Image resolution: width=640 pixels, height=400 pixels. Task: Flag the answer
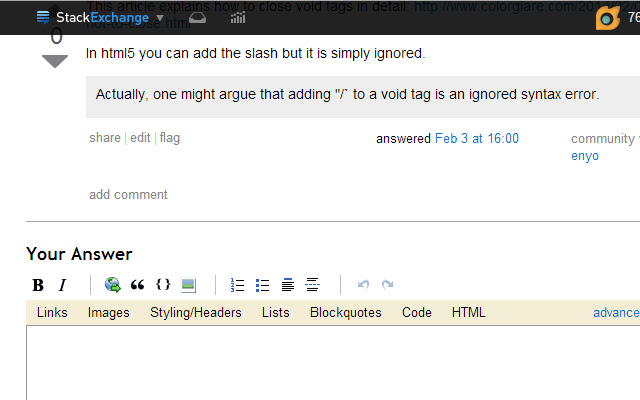pyautogui.click(x=170, y=138)
